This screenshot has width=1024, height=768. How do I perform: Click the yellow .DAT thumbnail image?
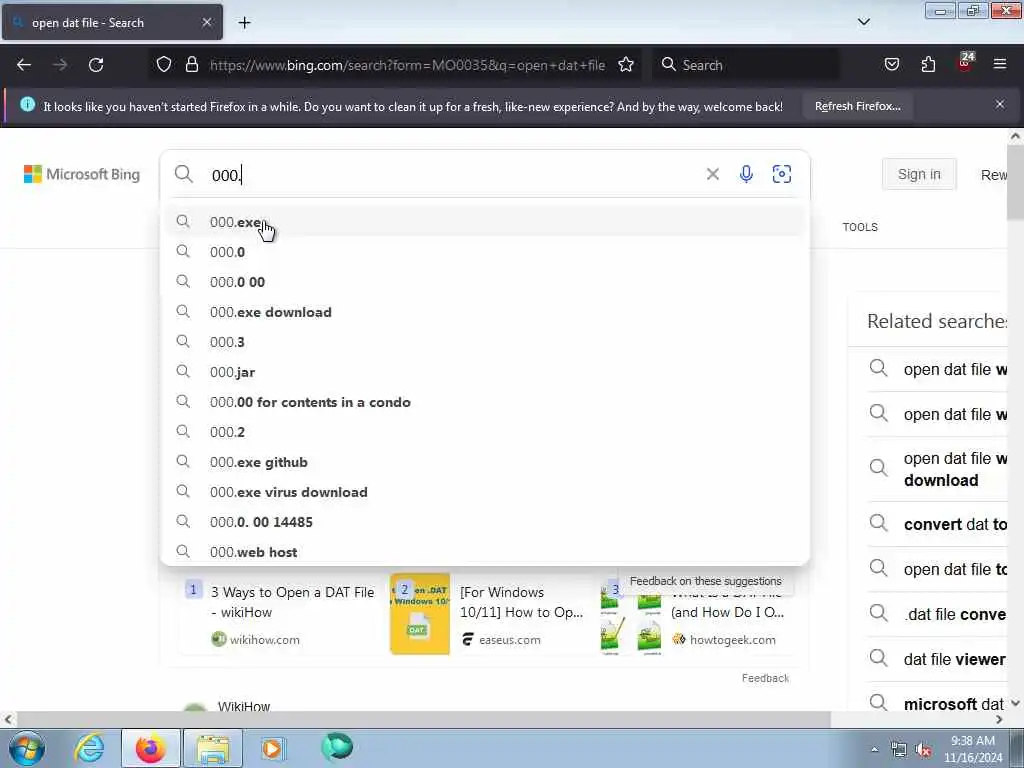coord(420,614)
